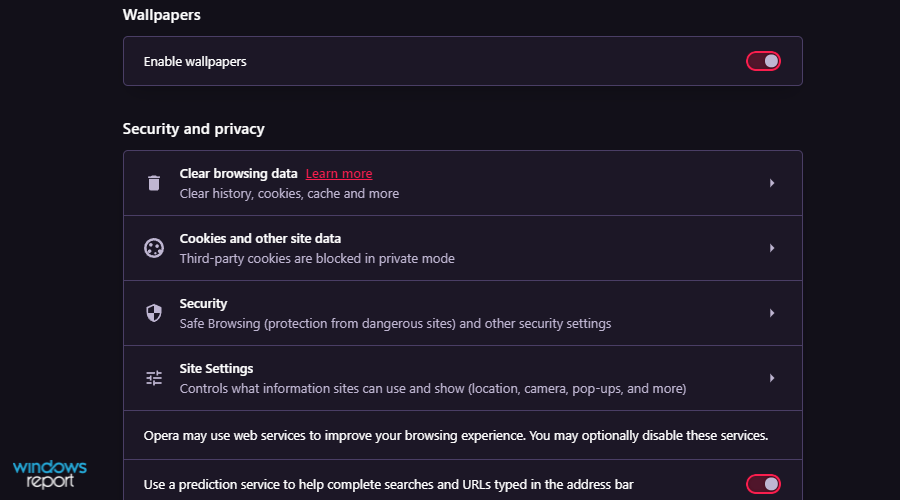The width and height of the screenshot is (900, 500).
Task: Toggle off the prediction service switch
Action: click(763, 484)
